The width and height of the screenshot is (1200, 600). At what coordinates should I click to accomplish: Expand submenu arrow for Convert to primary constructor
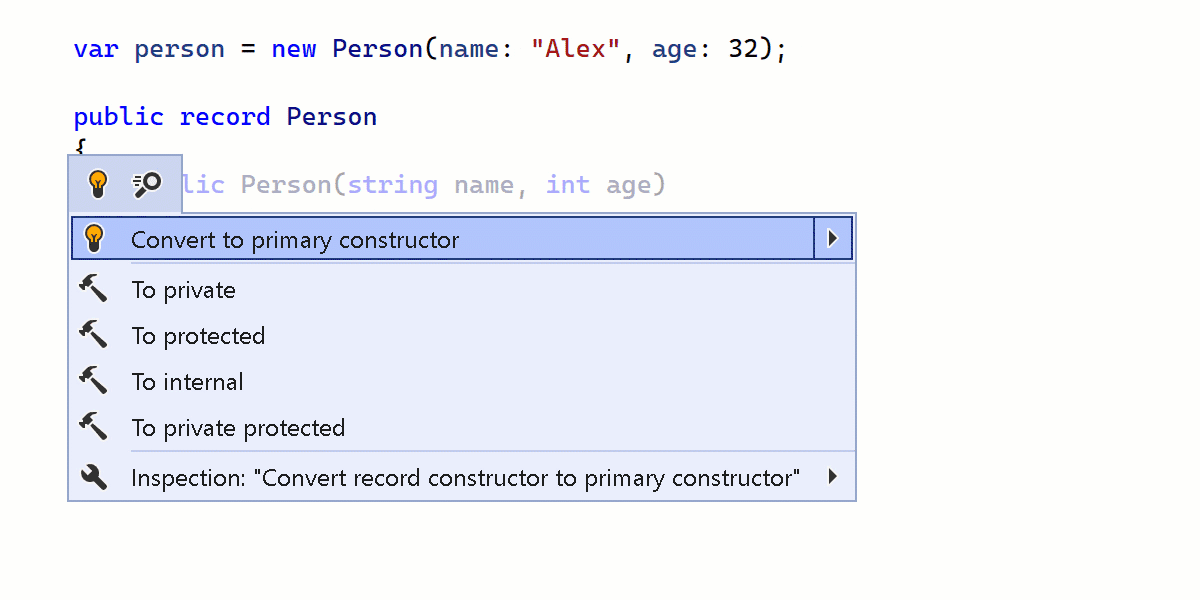click(833, 239)
